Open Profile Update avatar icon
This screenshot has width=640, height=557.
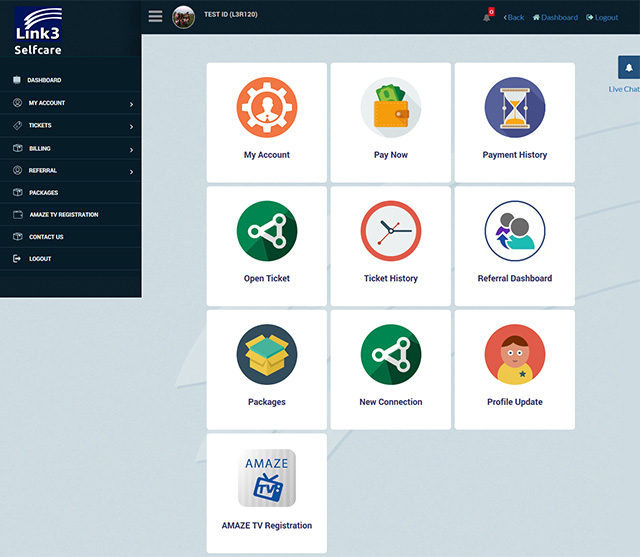(515, 355)
